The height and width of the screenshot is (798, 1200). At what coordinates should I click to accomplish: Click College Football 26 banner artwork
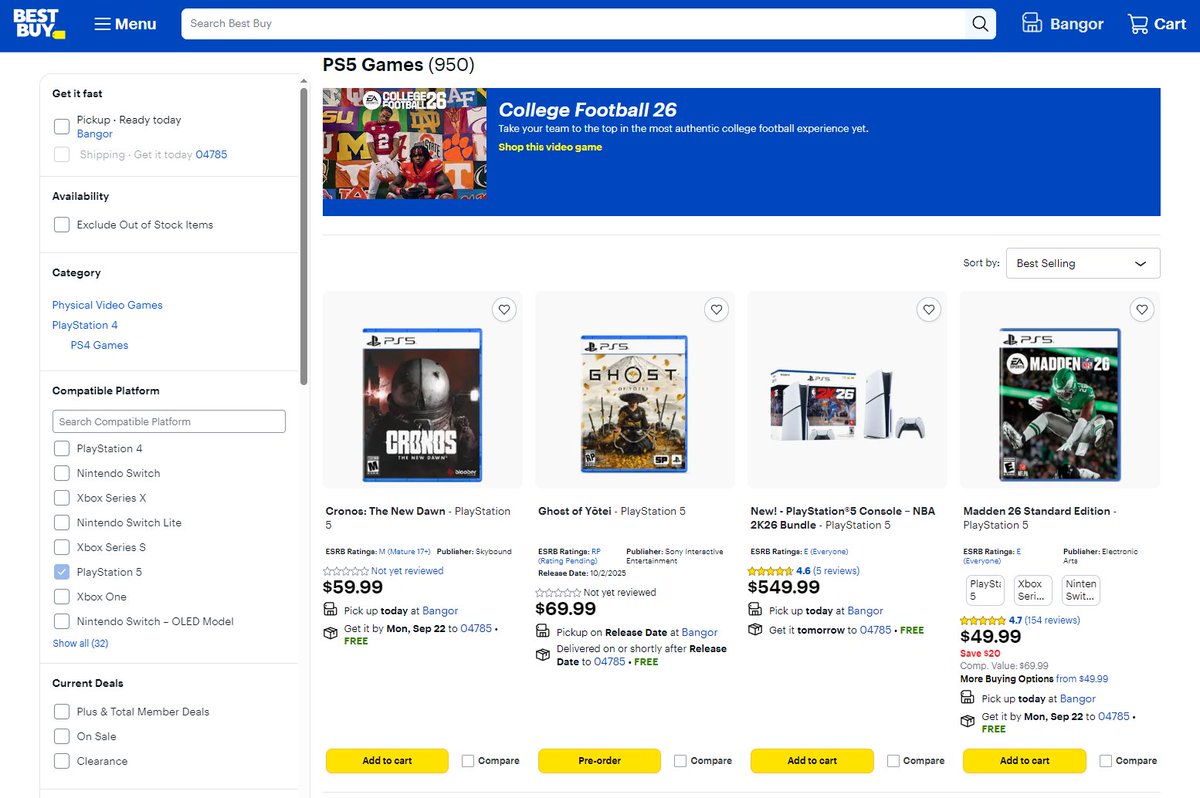(404, 143)
